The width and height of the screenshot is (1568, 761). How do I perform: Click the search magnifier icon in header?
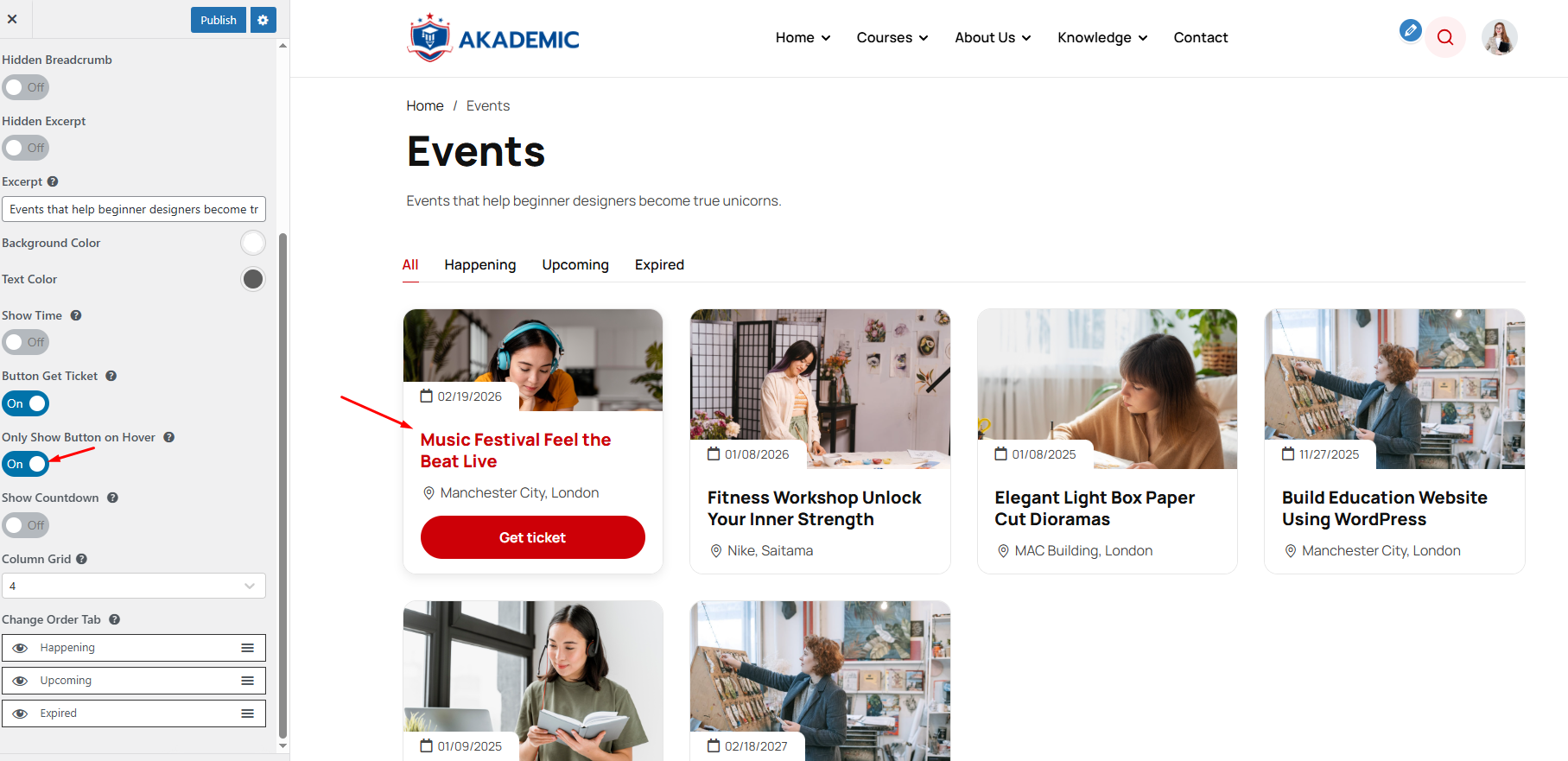point(1445,37)
